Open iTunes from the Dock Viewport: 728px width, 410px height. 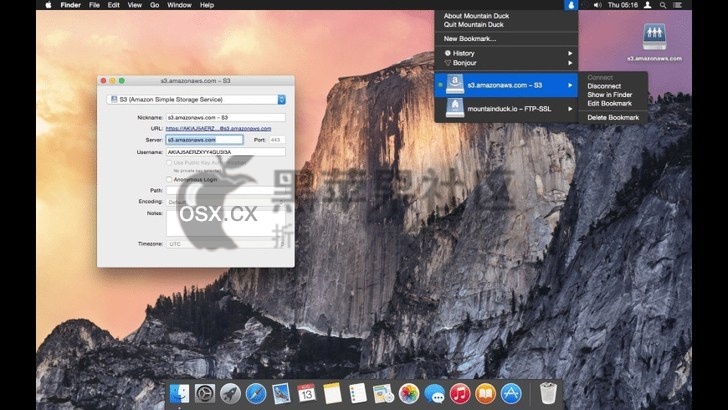(460, 394)
